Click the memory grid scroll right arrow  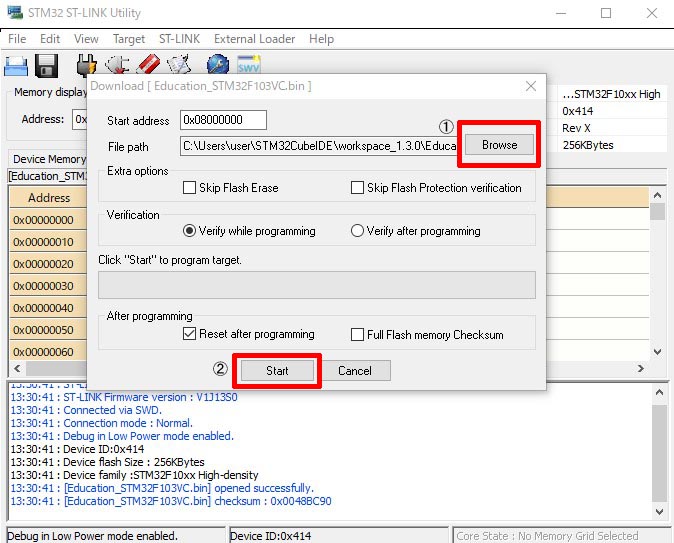tap(640, 368)
